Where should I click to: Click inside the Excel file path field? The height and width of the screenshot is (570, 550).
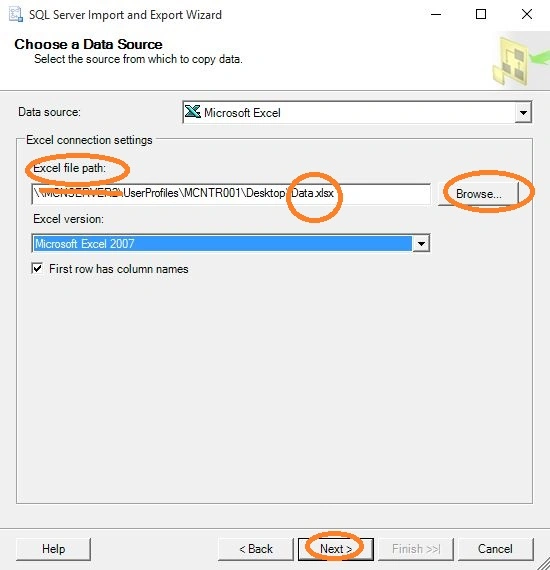[x=231, y=193]
